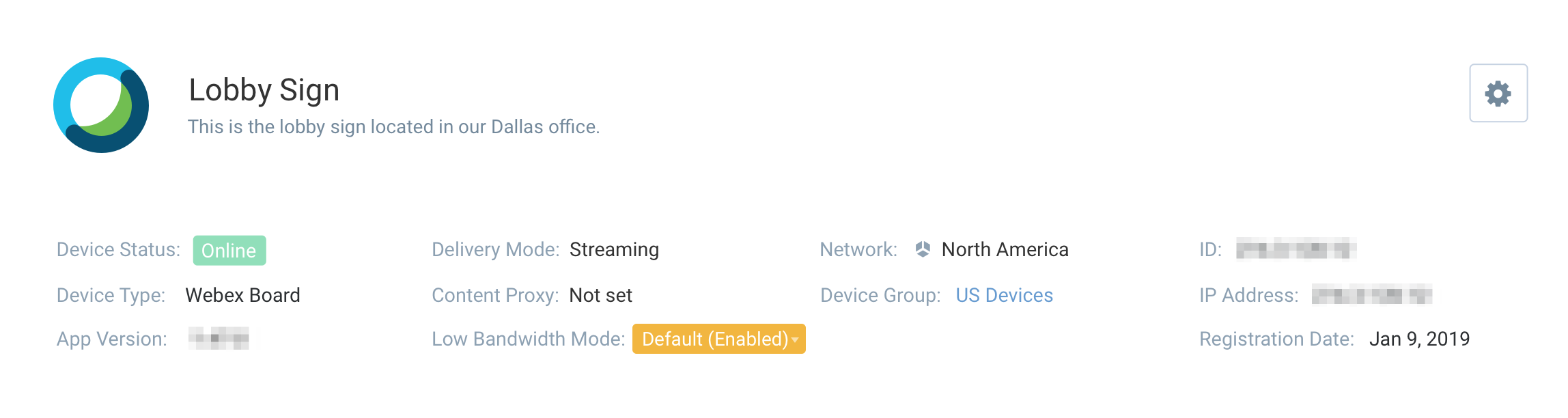Click the Streaming delivery mode value
The image size is (1568, 418).
pyautogui.click(x=614, y=250)
